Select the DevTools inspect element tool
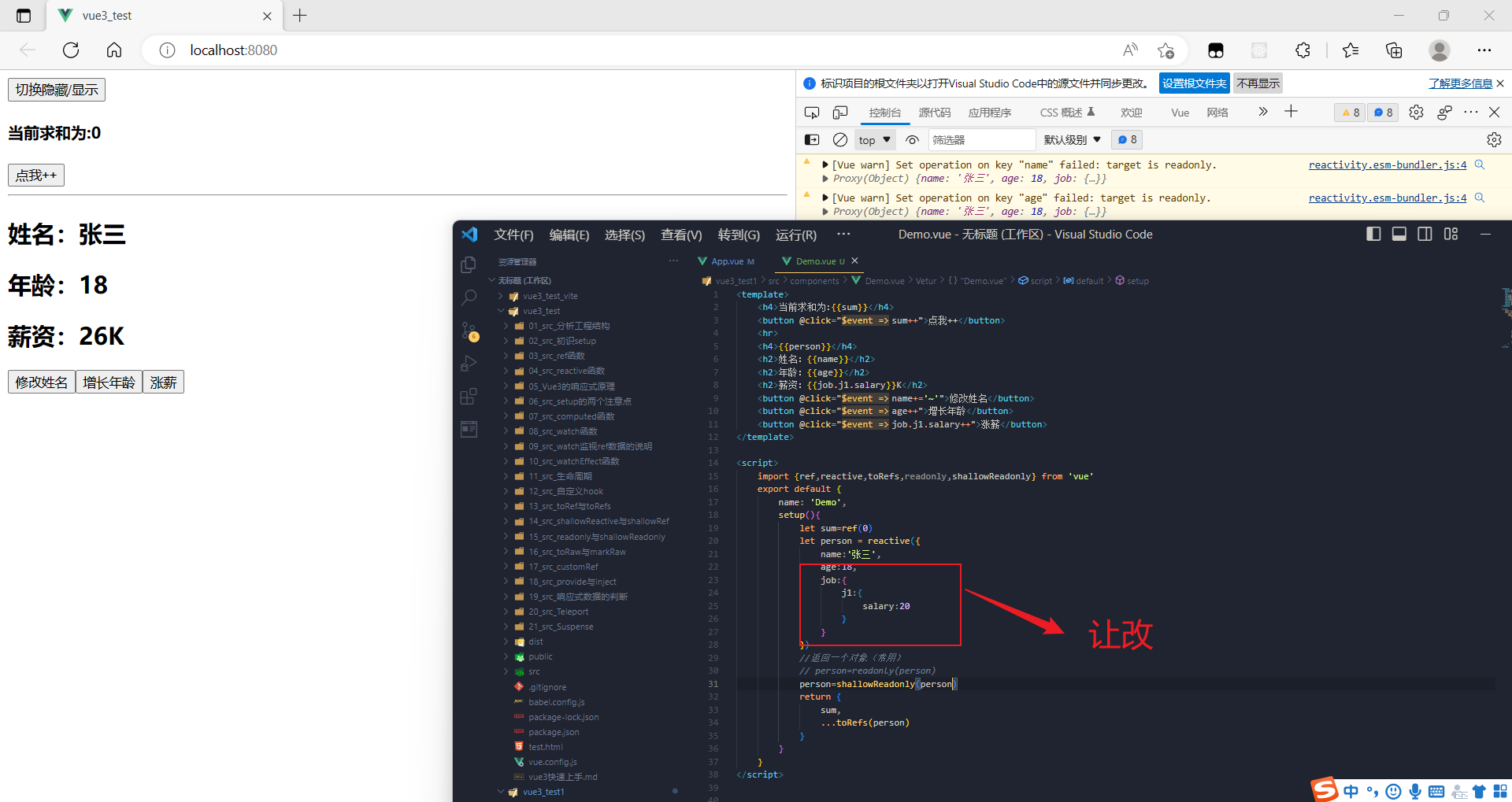 [x=812, y=113]
